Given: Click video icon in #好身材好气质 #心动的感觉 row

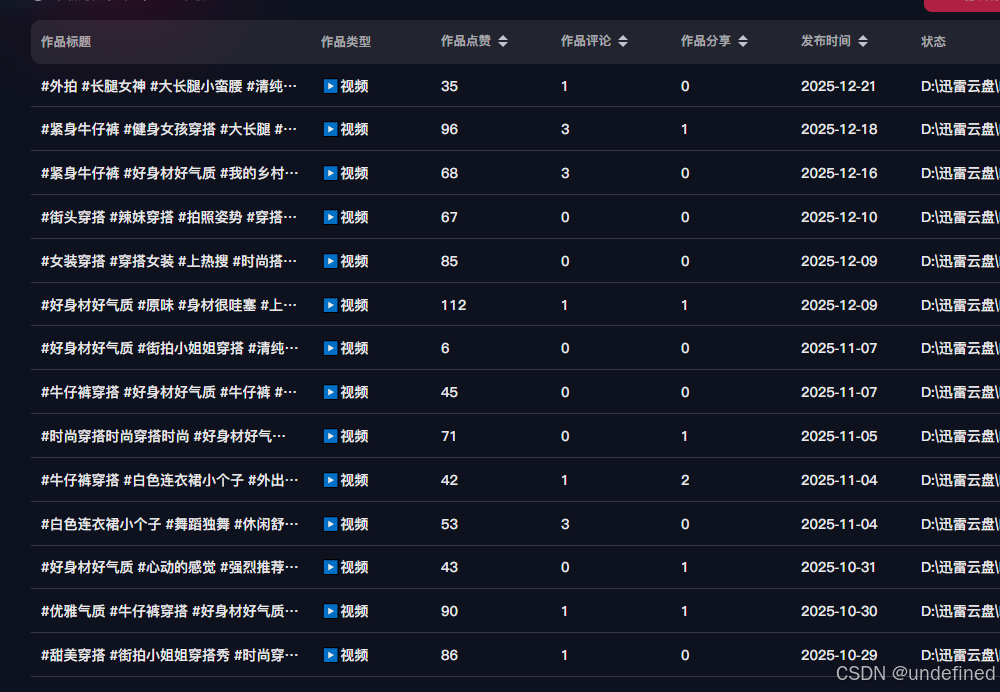Looking at the screenshot, I should 330,567.
